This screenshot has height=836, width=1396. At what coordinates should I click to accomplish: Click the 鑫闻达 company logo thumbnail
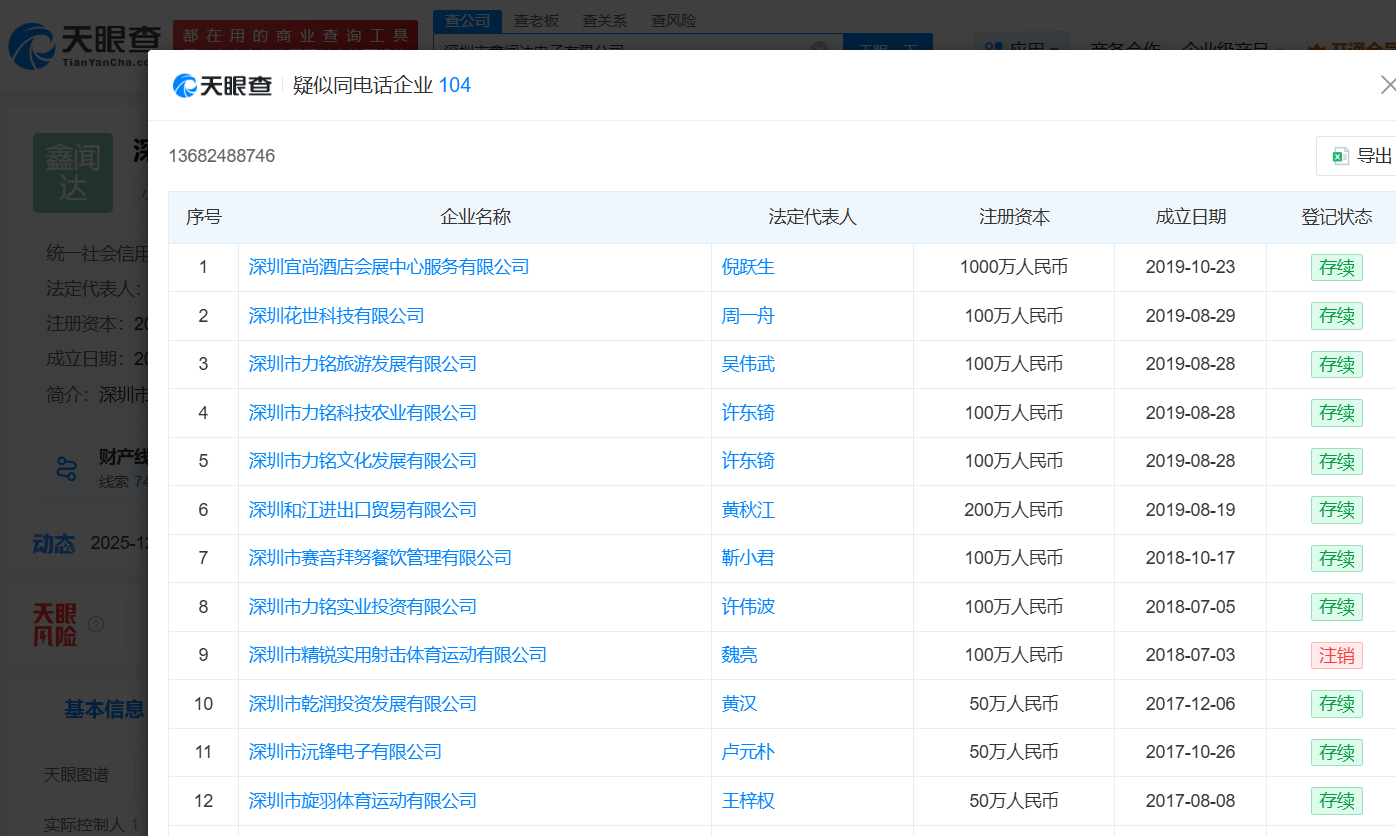[73, 172]
